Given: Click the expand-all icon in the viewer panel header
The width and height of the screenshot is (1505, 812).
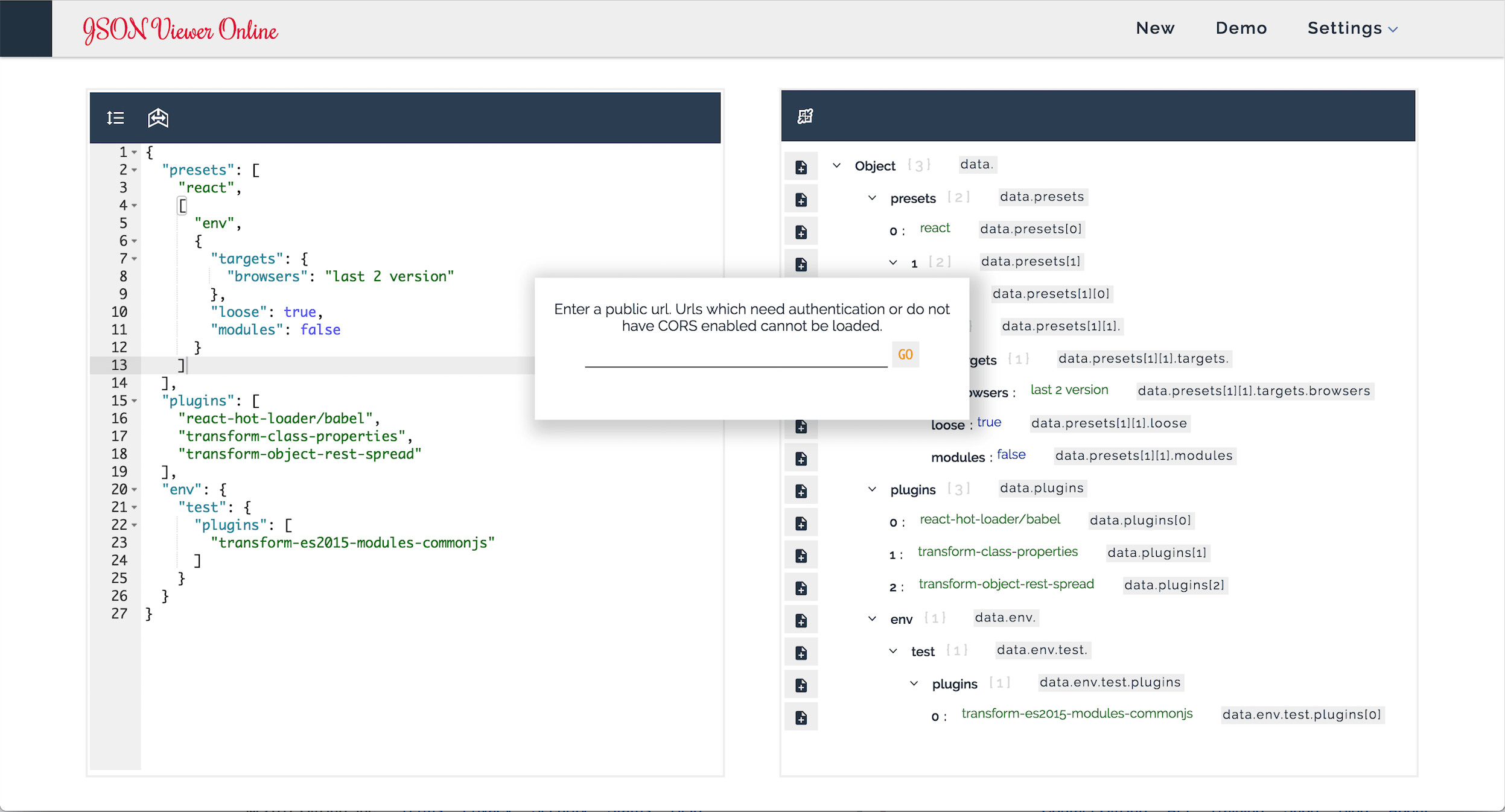Looking at the screenshot, I should coord(805,115).
